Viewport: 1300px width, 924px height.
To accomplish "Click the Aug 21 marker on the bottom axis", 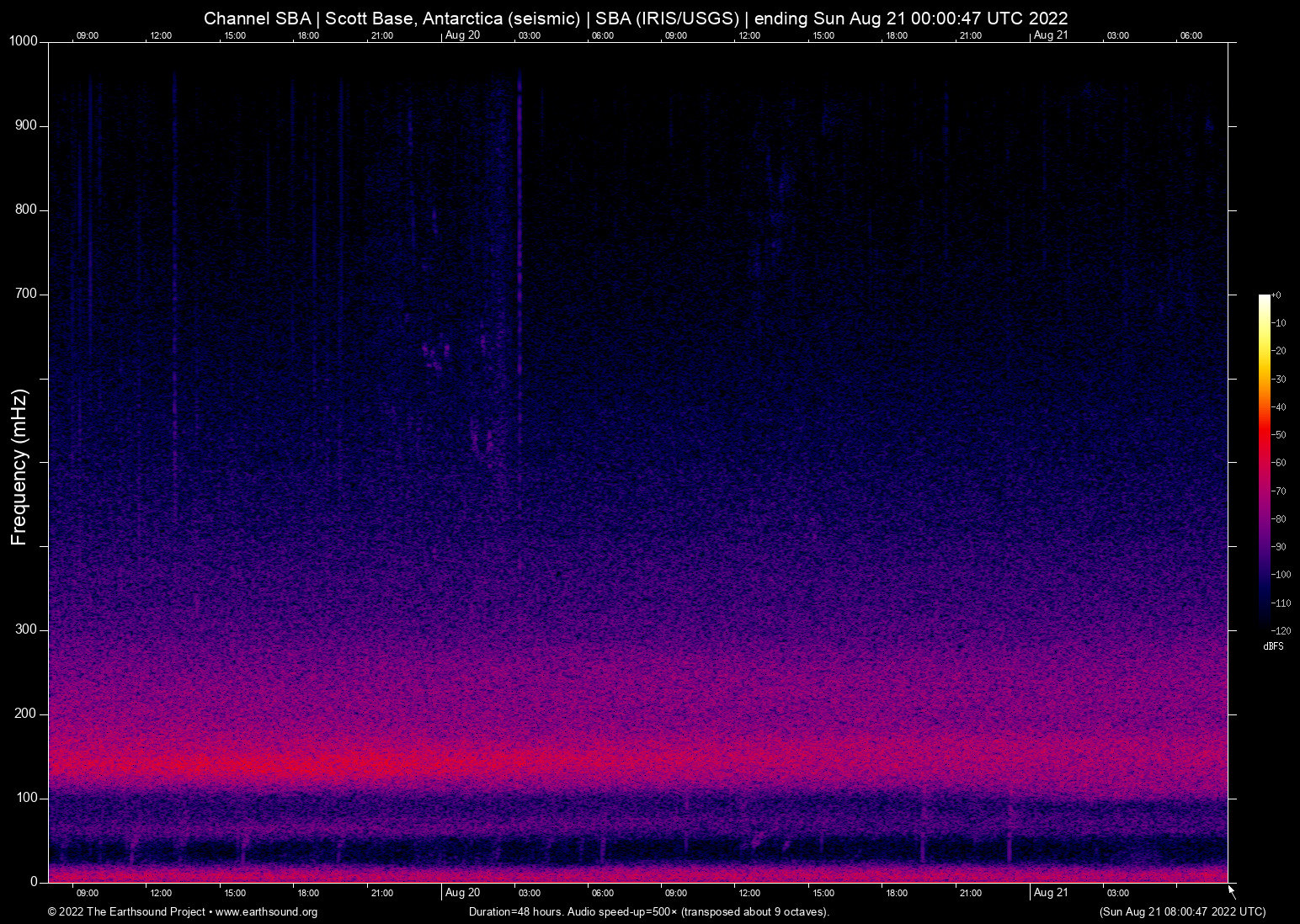I will point(1051,893).
